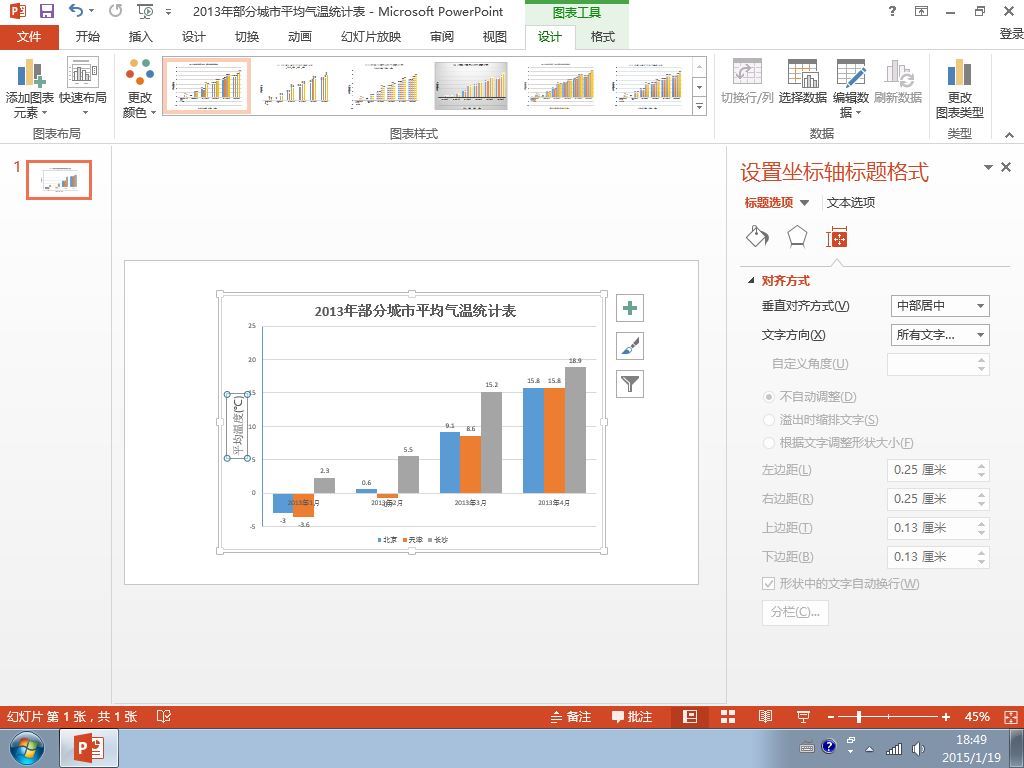
Task: Select the 溢出时缩排文字 radio option
Action: click(769, 420)
